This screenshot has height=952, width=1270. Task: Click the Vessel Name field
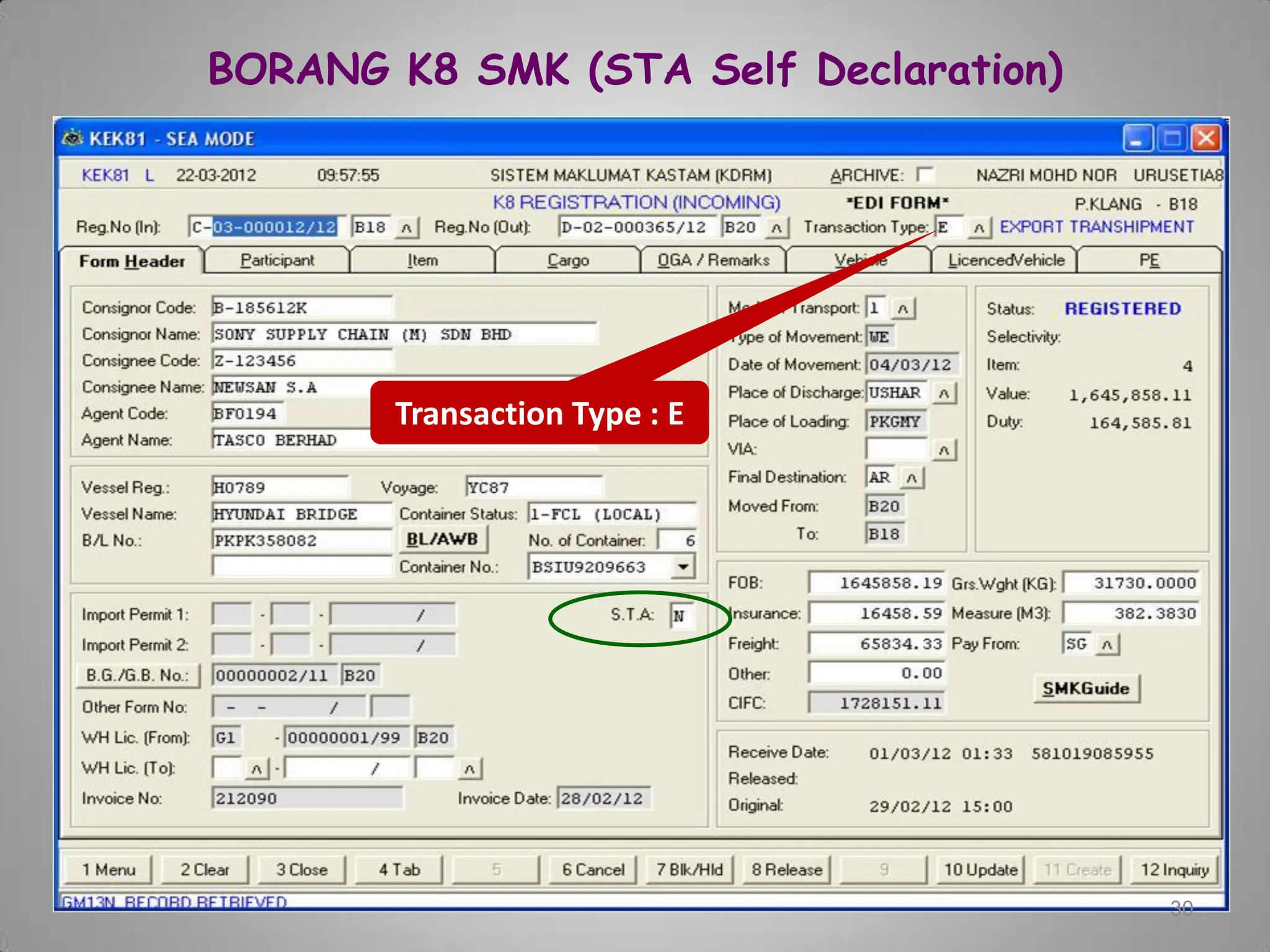pyautogui.click(x=302, y=514)
